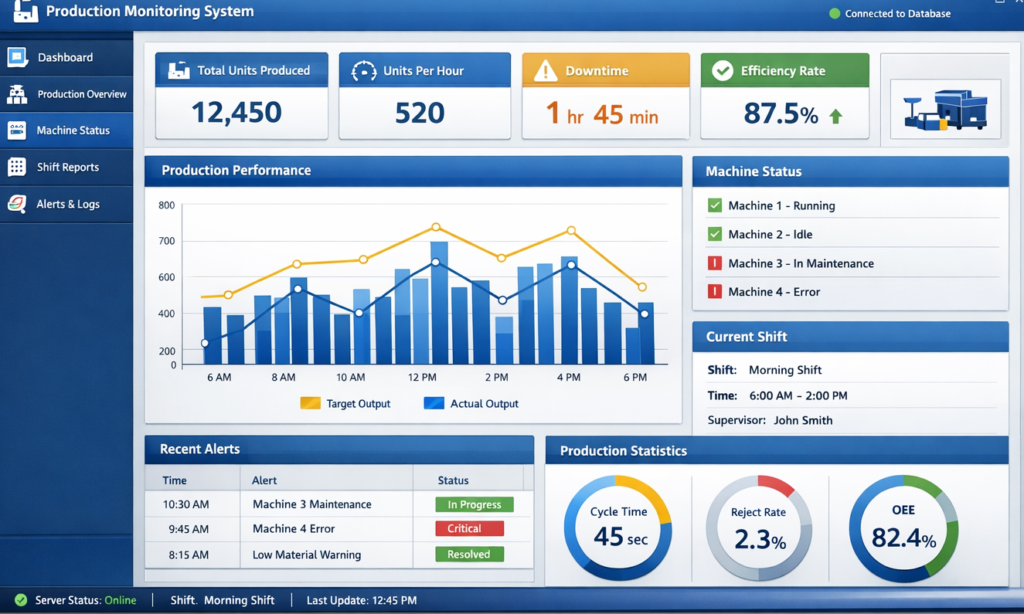
Task: Toggle the Machine 2 - Idle checkbox
Action: [714, 234]
